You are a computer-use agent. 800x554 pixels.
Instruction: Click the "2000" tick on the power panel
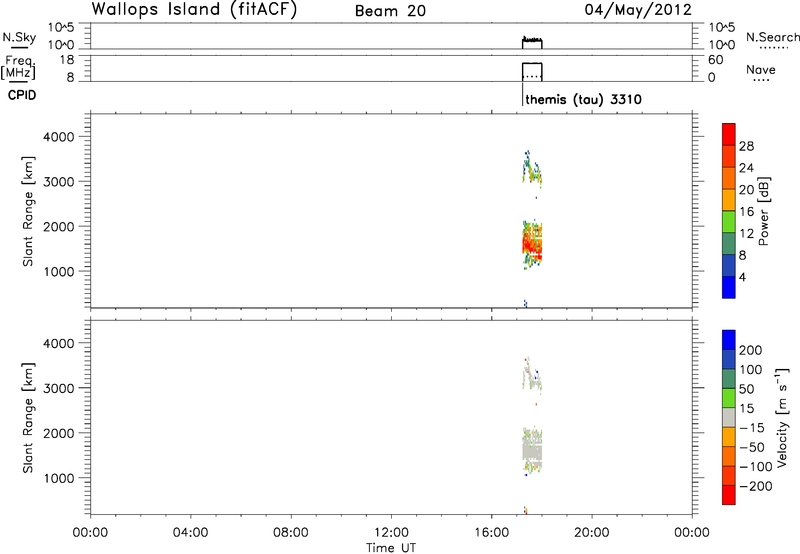coord(59,226)
